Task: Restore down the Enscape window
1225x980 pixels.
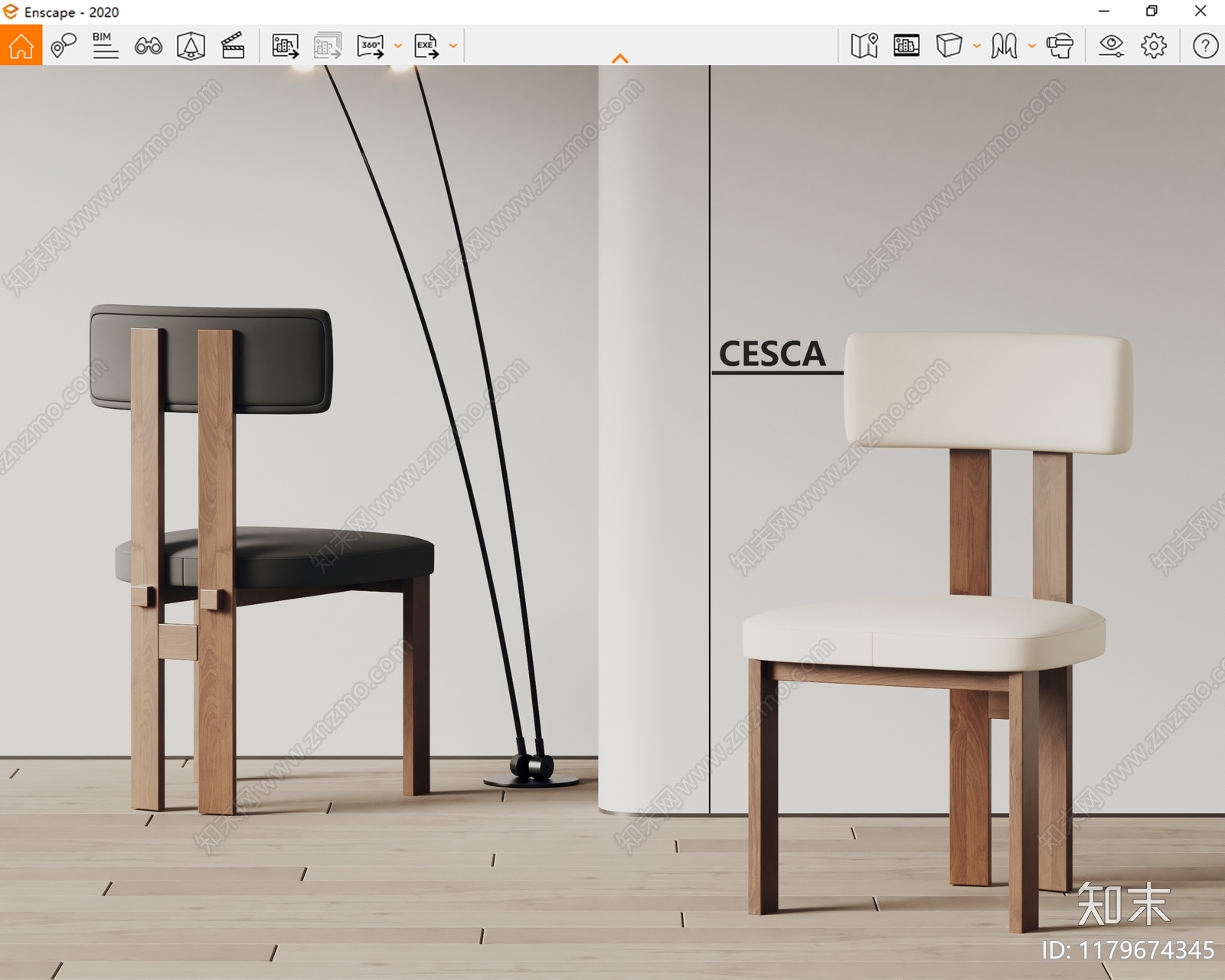Action: [1151, 11]
